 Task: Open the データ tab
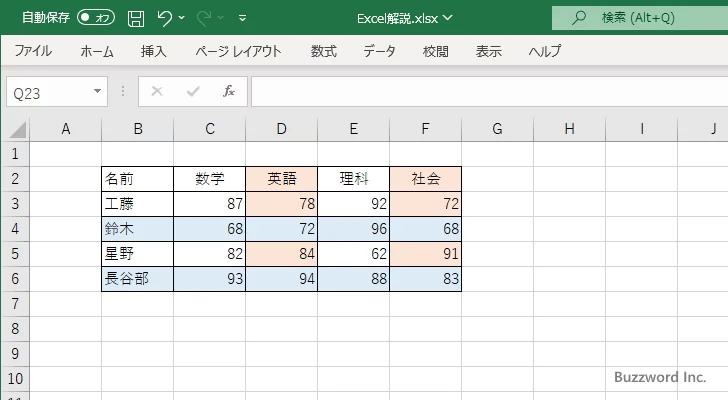tap(379, 51)
